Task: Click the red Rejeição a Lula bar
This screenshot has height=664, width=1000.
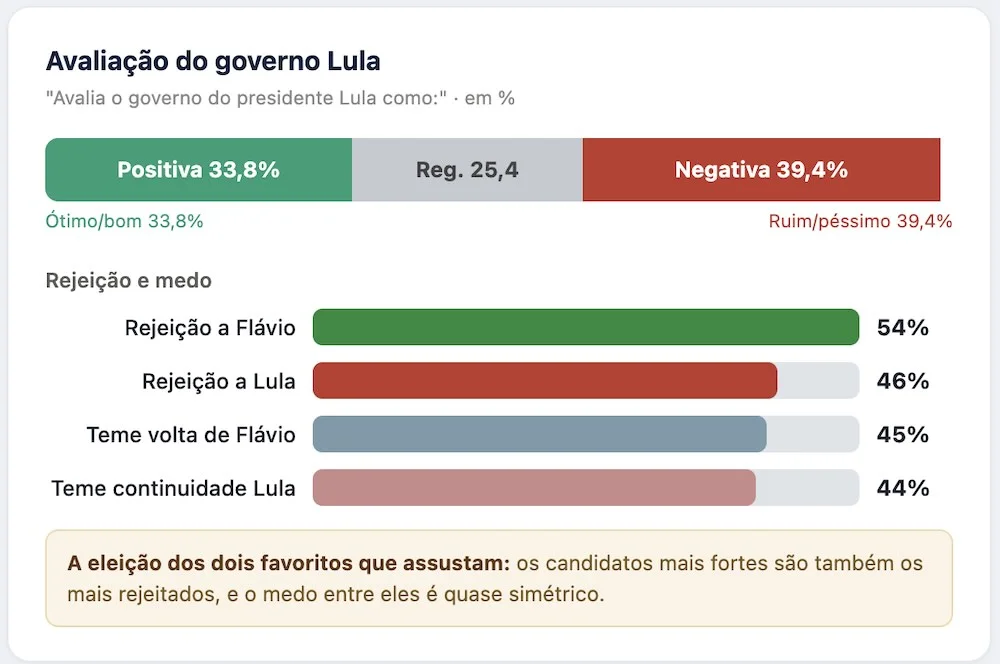Action: click(545, 381)
